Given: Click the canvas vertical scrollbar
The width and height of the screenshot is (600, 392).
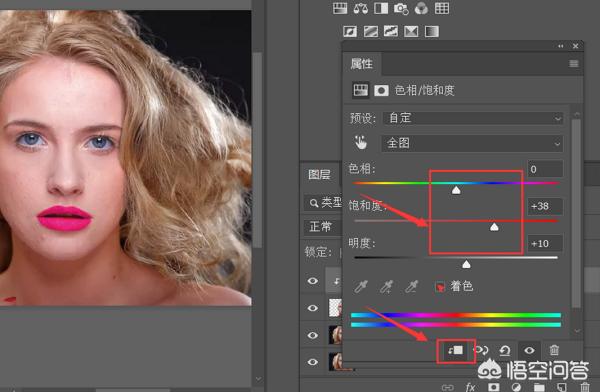Looking at the screenshot, I should click(258, 150).
